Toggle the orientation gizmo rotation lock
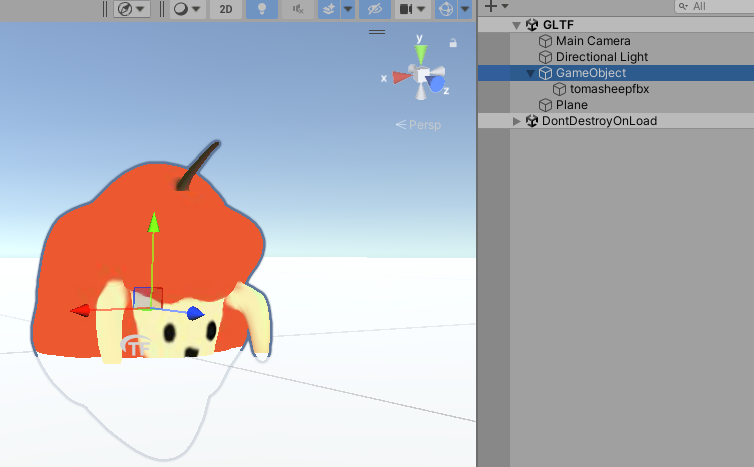754x467 pixels. pos(453,43)
